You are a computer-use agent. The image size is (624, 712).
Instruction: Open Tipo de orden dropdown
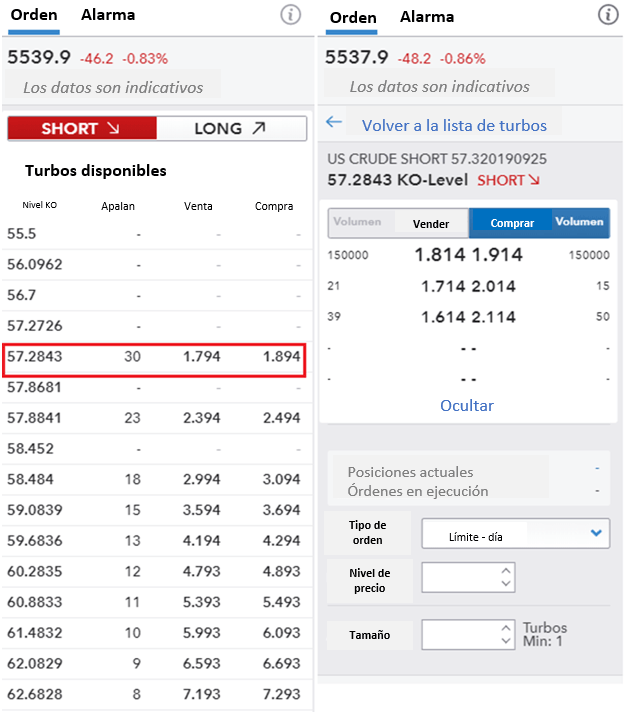tap(515, 534)
